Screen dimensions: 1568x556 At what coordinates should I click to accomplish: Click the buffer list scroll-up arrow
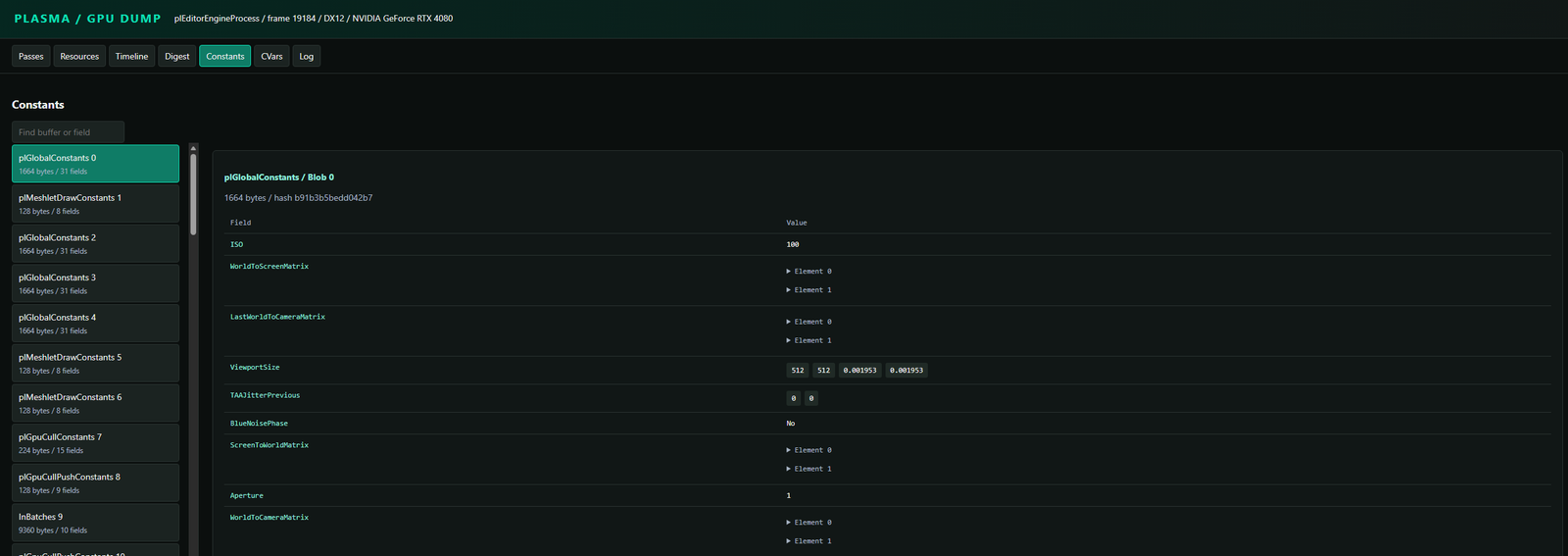(x=193, y=148)
